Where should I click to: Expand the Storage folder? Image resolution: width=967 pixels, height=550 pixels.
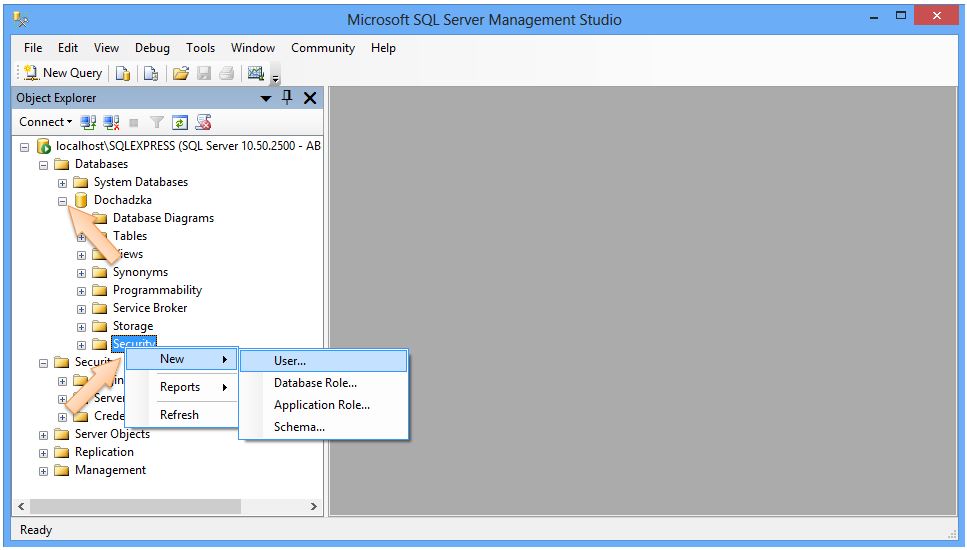[x=81, y=327]
